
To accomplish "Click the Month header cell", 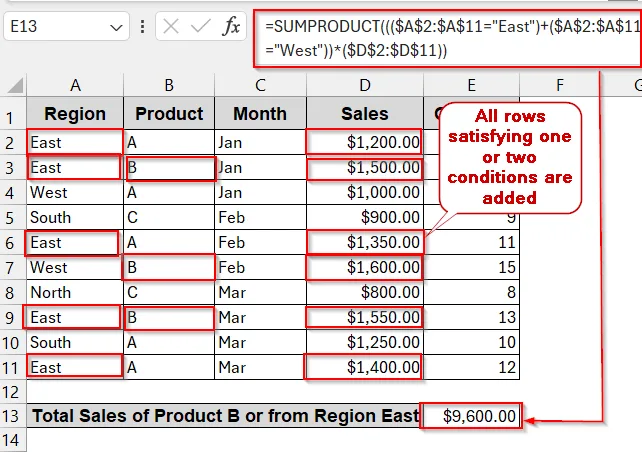I will point(260,113).
